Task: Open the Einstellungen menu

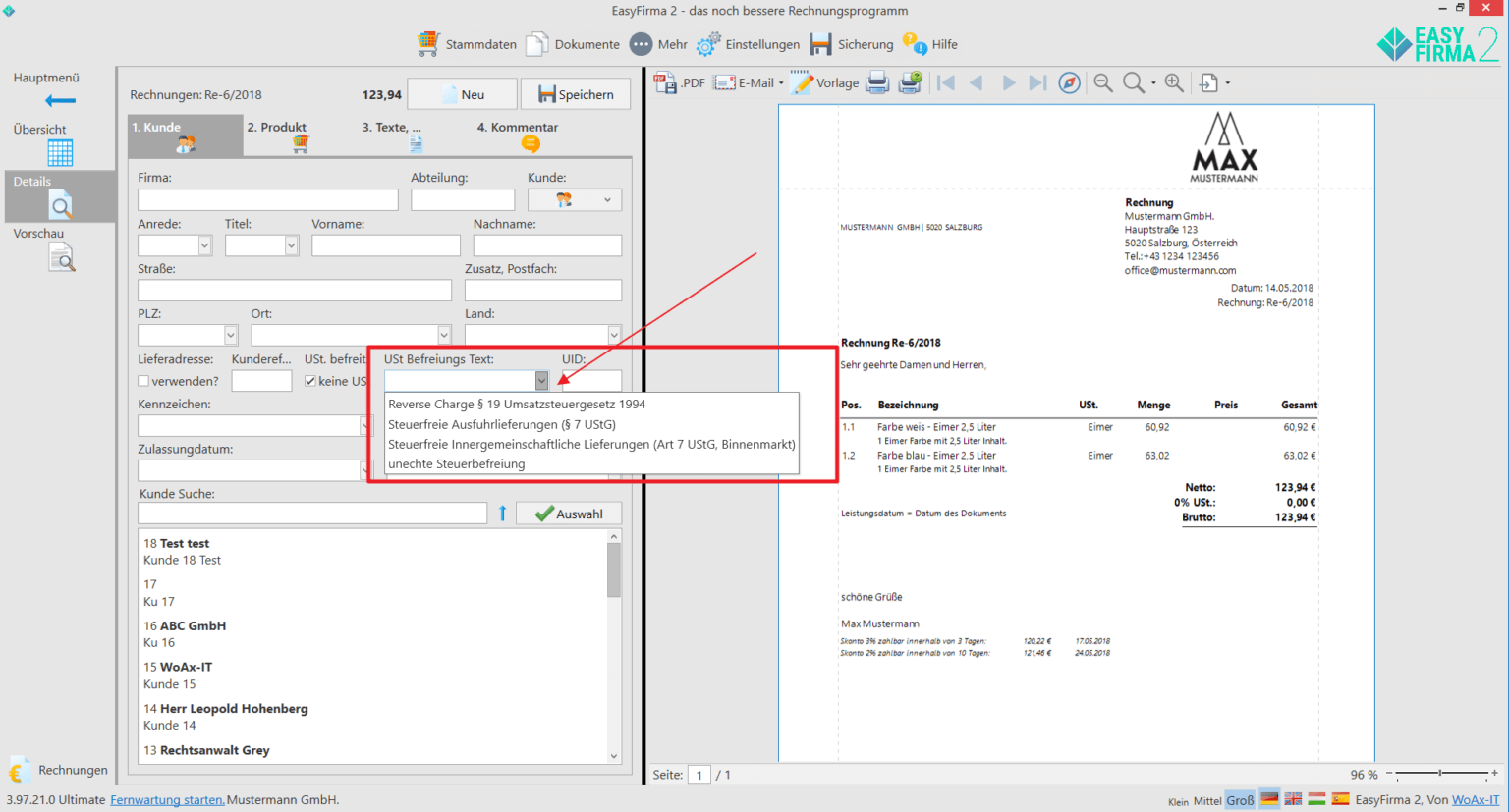Action: point(749,44)
